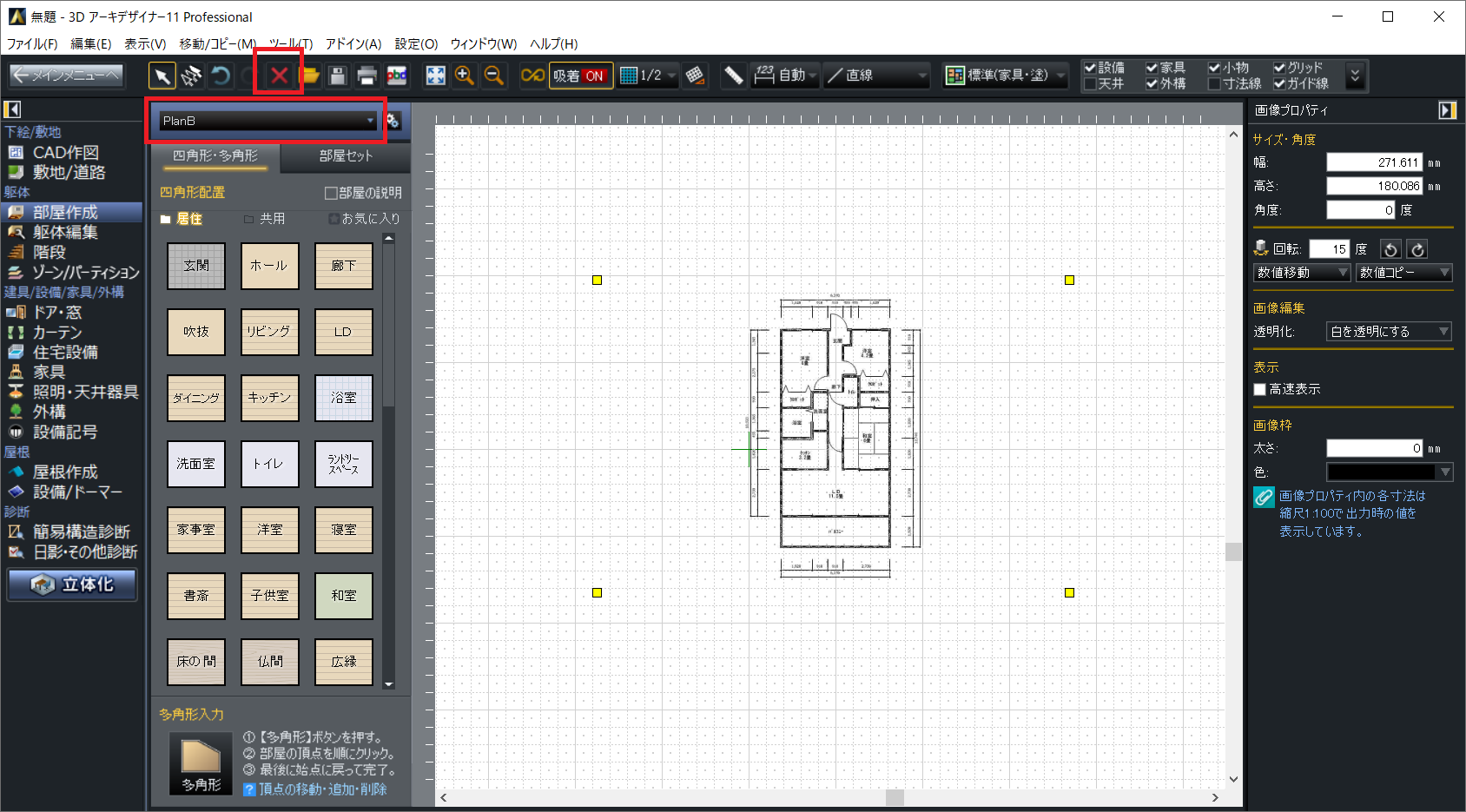Rotate image clockwise in properties panel
Image resolution: width=1466 pixels, height=812 pixels.
click(1417, 249)
